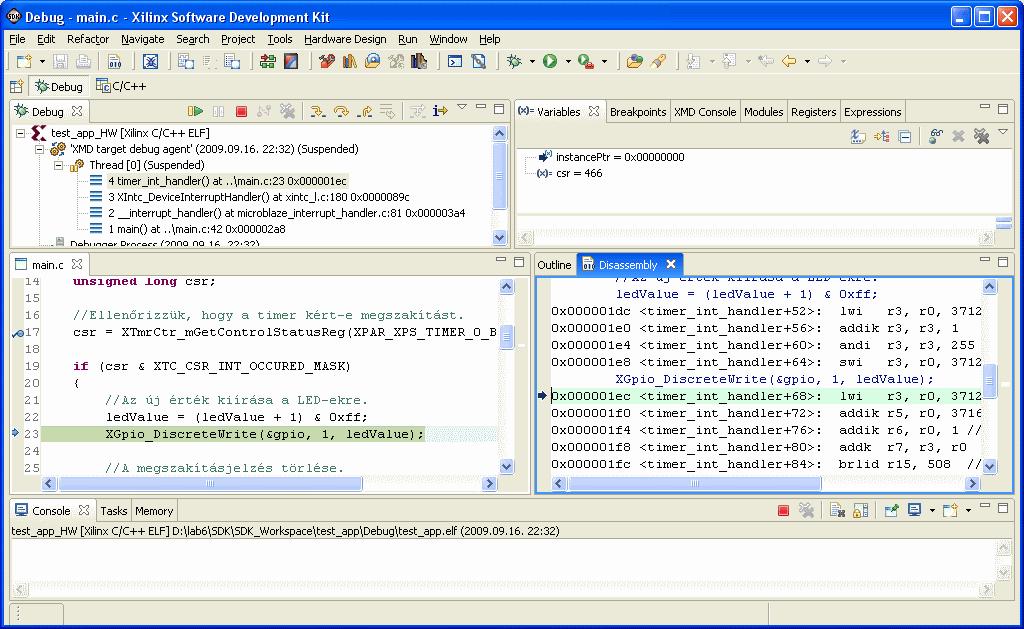Click the Suspend icon in Debug view

pos(218,112)
